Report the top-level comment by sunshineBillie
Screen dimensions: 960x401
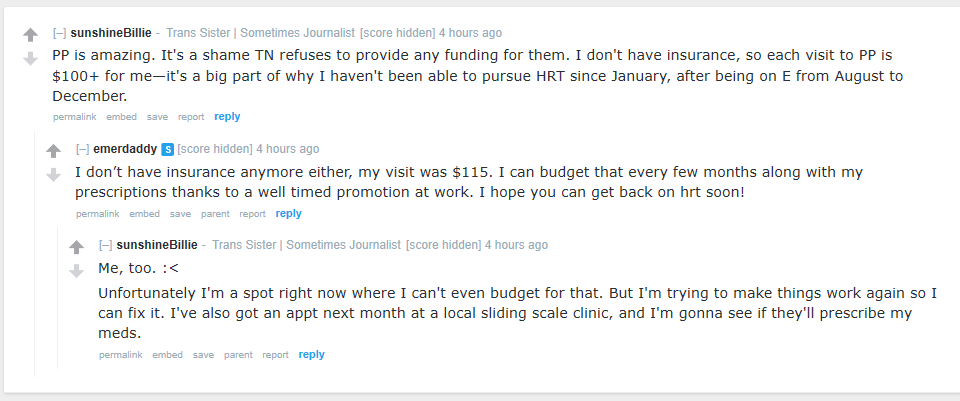(191, 117)
